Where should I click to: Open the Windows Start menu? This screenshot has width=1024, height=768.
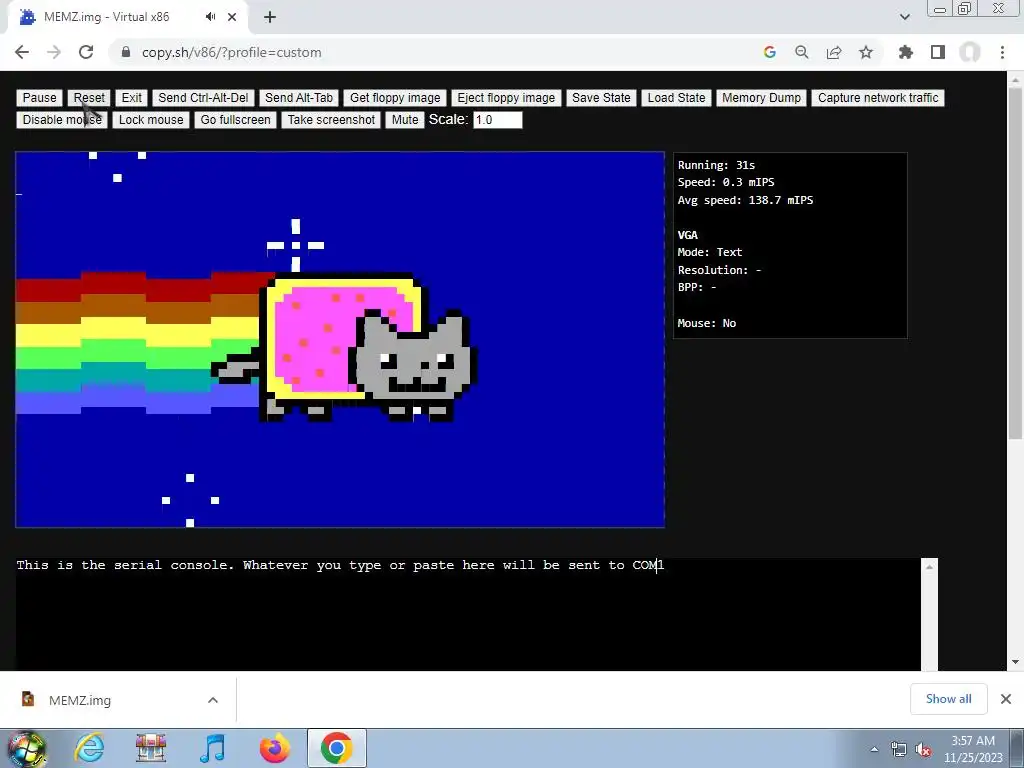[26, 748]
